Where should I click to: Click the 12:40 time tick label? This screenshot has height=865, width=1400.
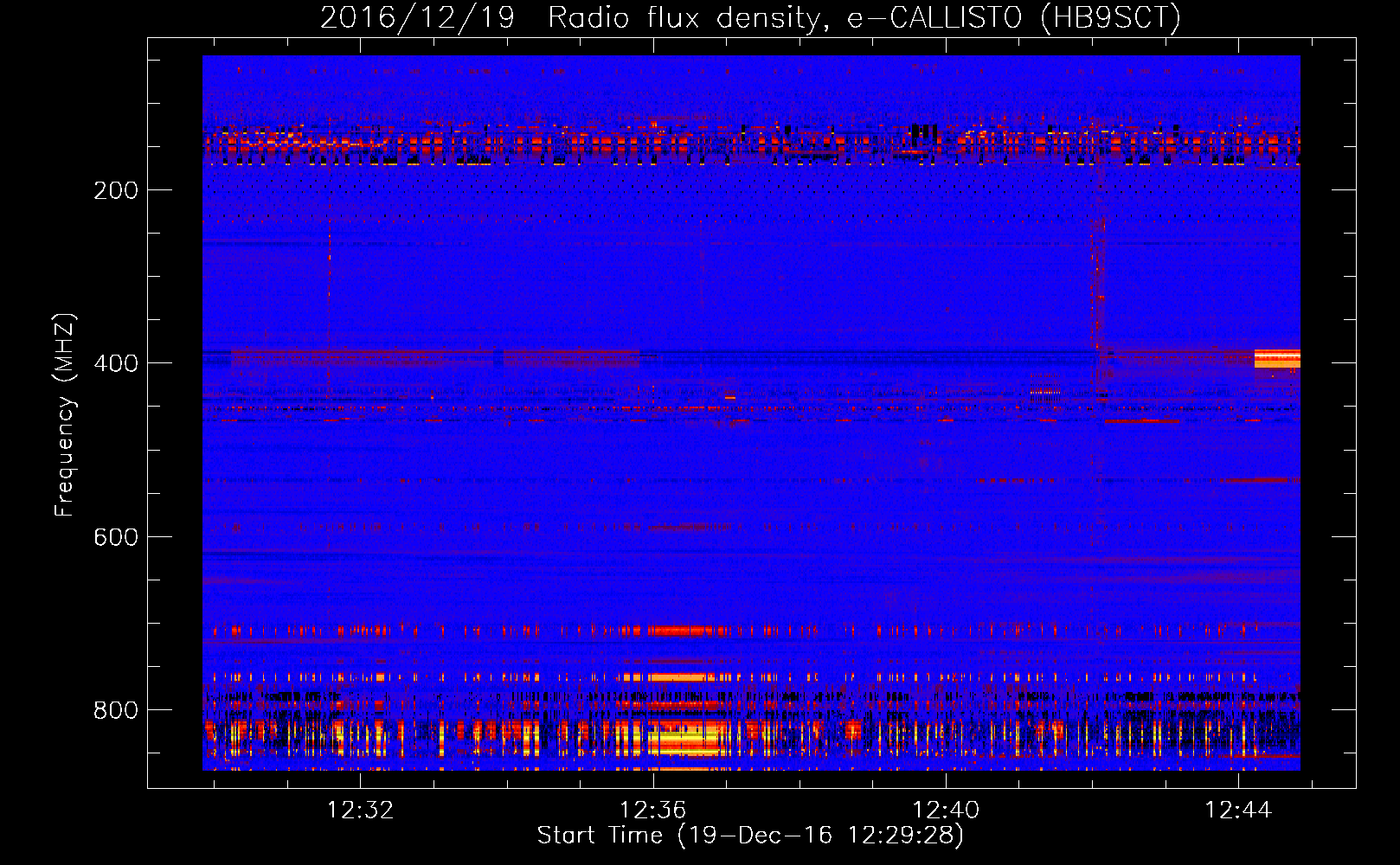[x=946, y=810]
